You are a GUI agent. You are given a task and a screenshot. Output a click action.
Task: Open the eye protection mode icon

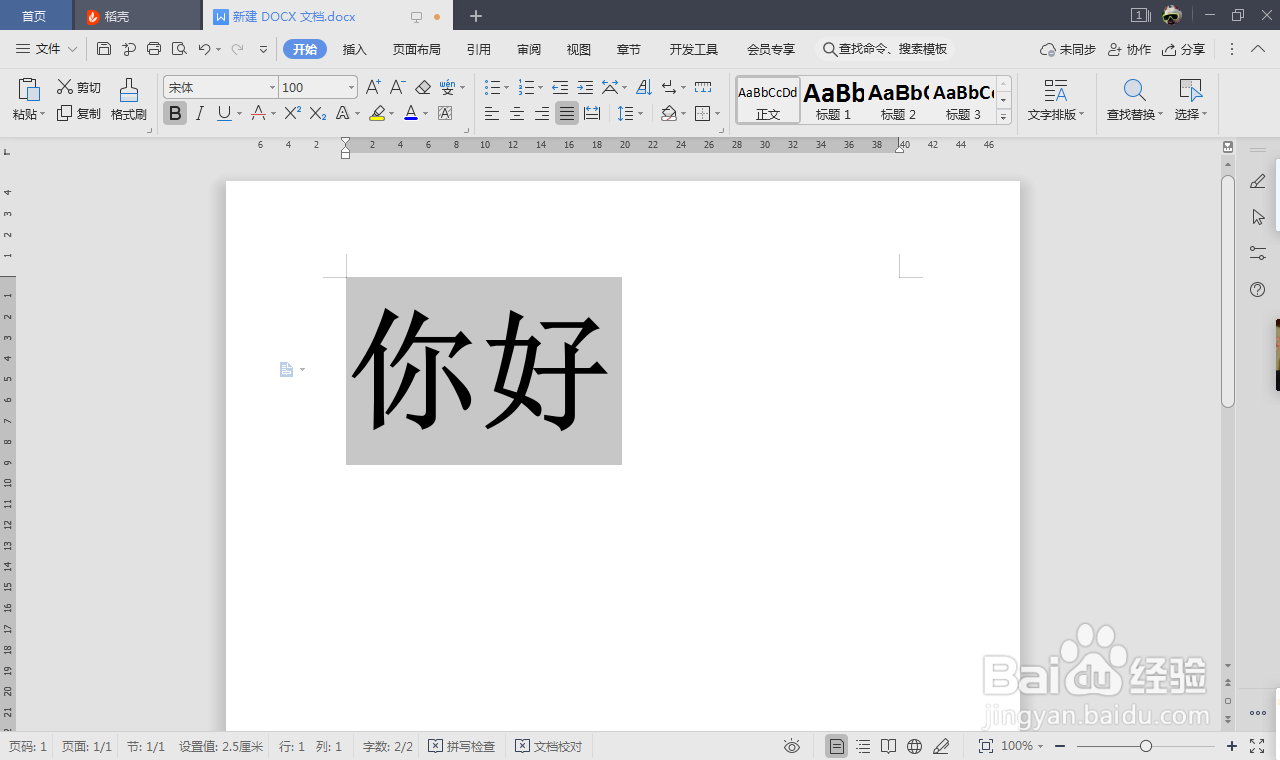(x=792, y=746)
